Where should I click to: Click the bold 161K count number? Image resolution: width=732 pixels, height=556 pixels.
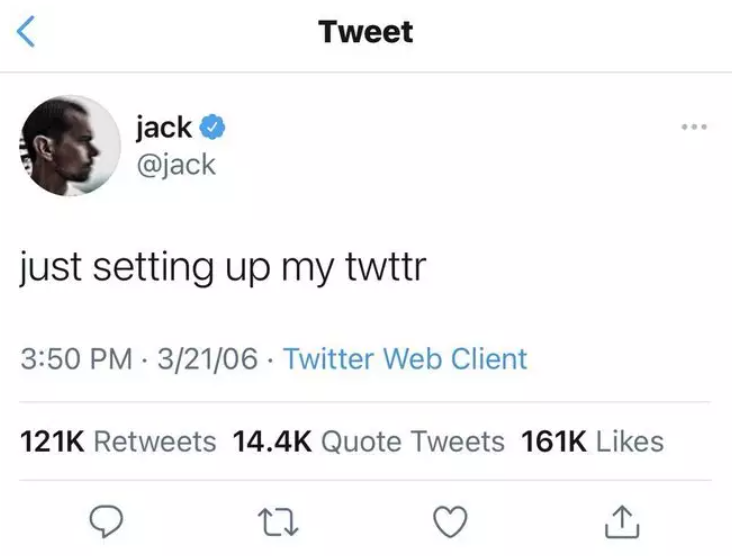(554, 441)
